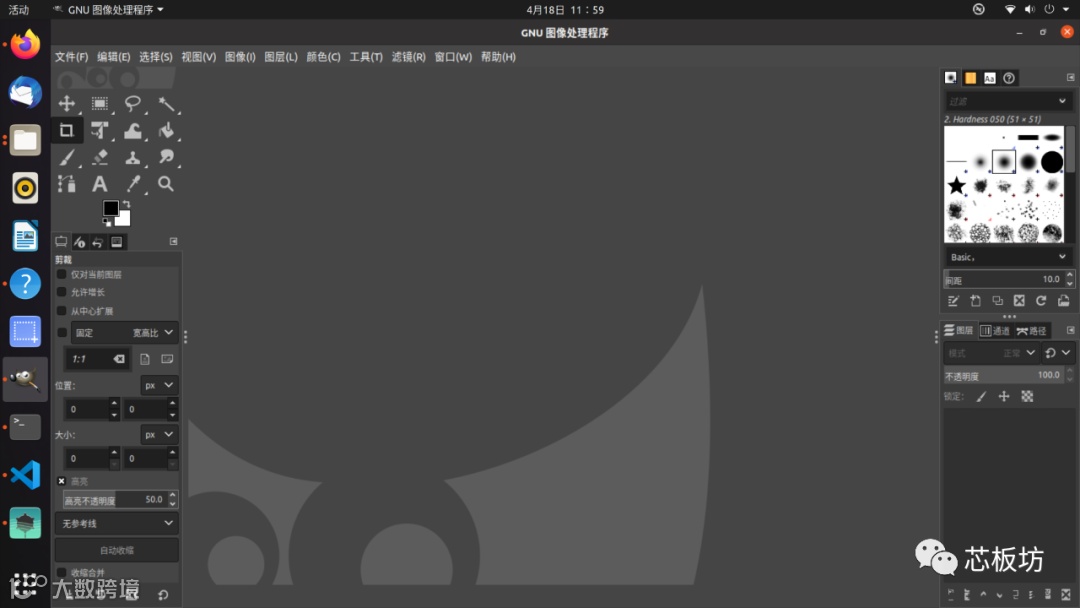Select the Paintbrush tool
The width and height of the screenshot is (1080, 608).
point(67,157)
